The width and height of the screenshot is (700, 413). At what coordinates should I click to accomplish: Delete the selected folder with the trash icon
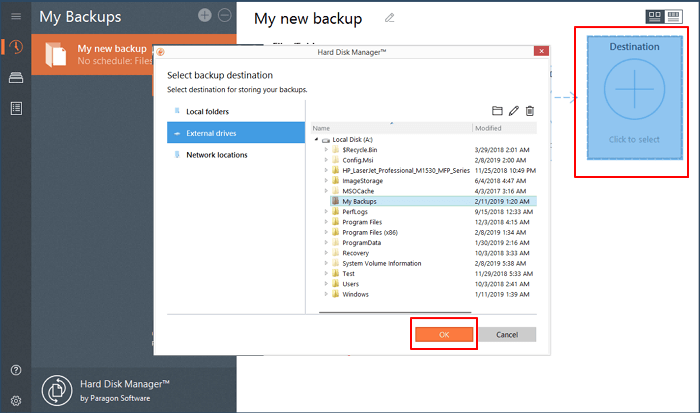tap(530, 110)
